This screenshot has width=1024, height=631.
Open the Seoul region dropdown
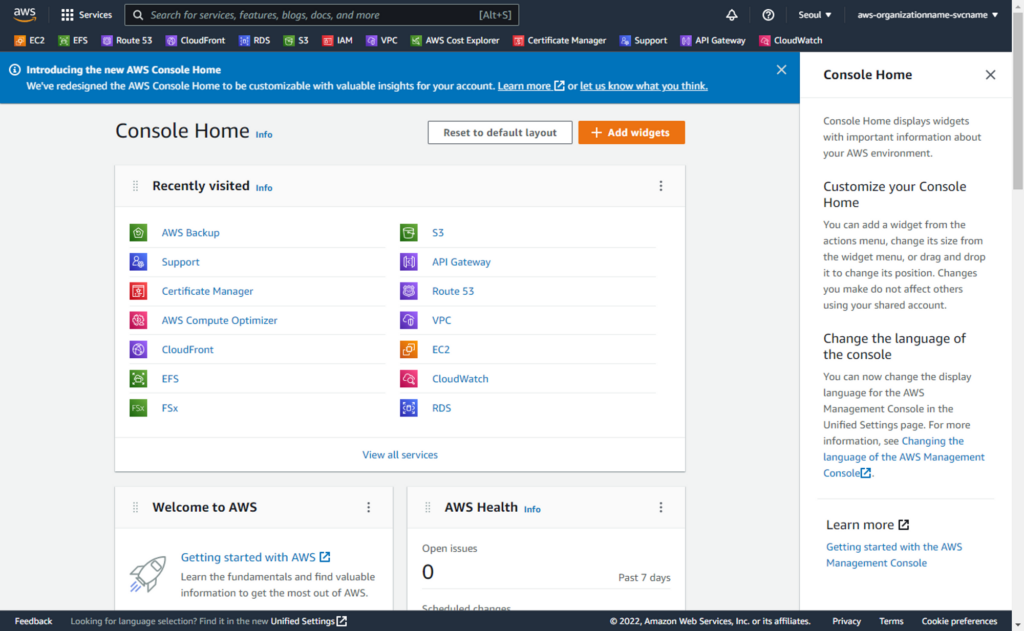(814, 14)
